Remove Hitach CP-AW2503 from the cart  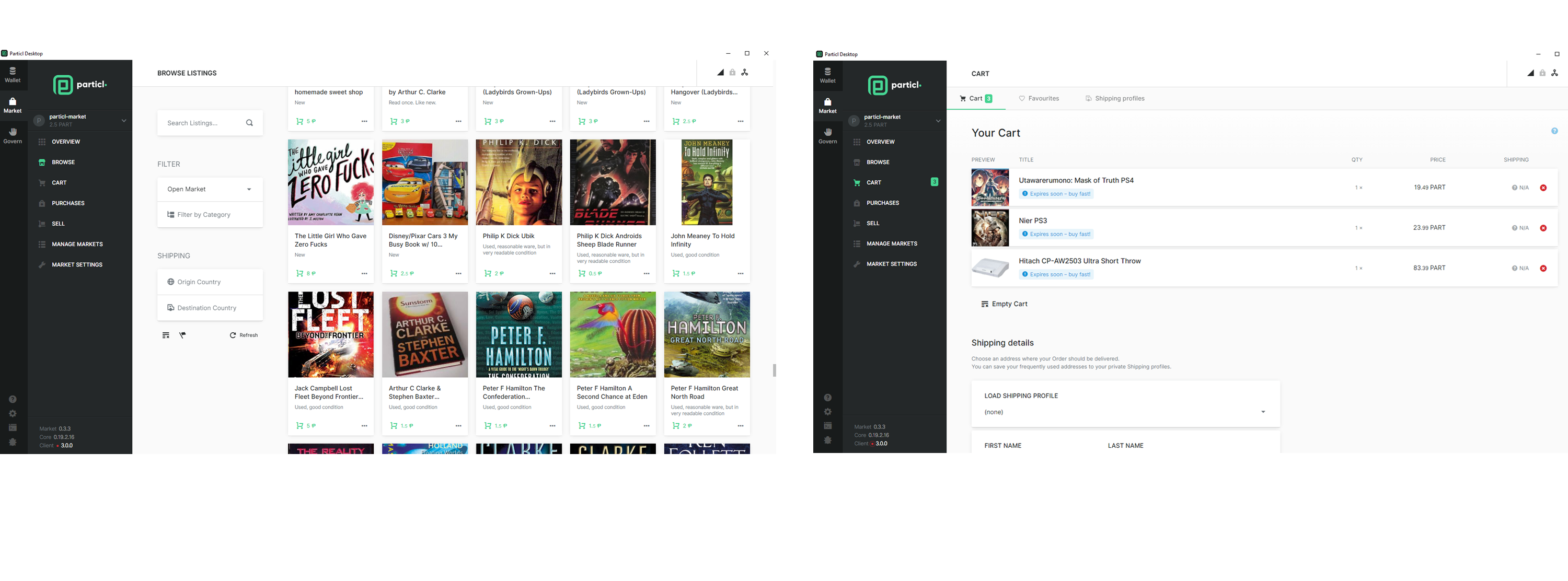click(x=1543, y=268)
